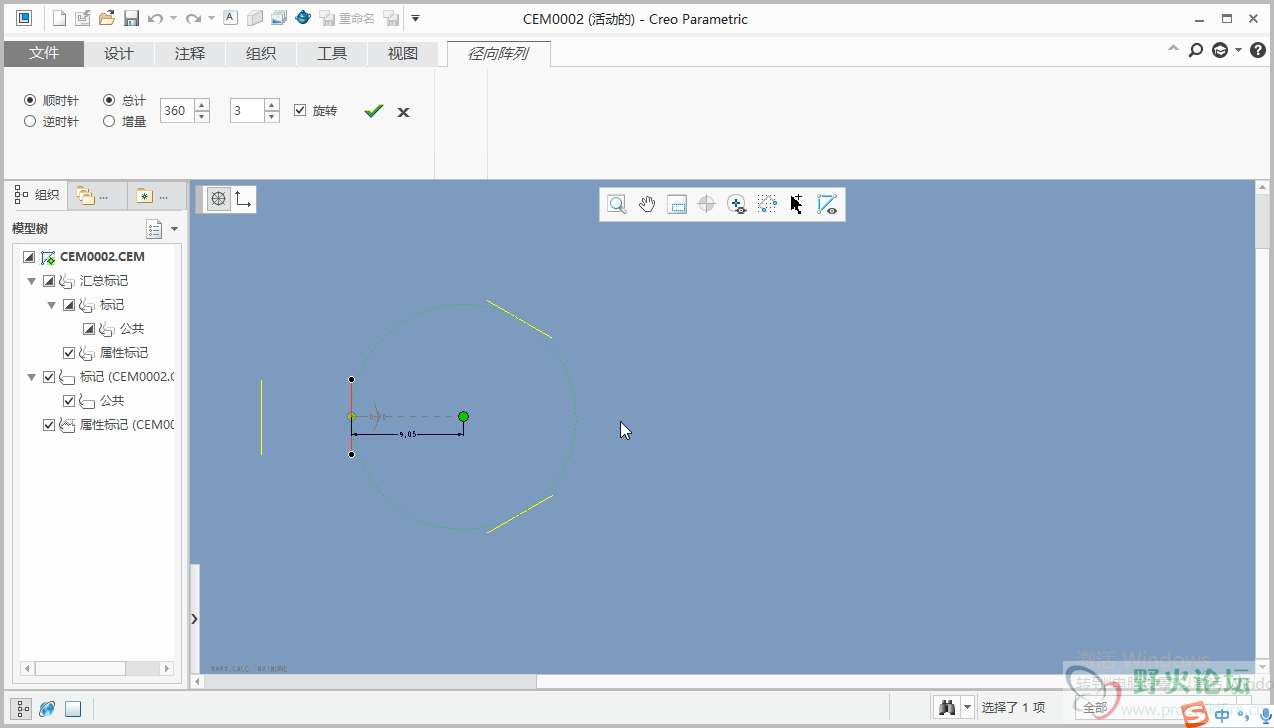Screen dimensions: 1274x728
Task: Click the coordinate axis arrows icon
Action: click(243, 199)
